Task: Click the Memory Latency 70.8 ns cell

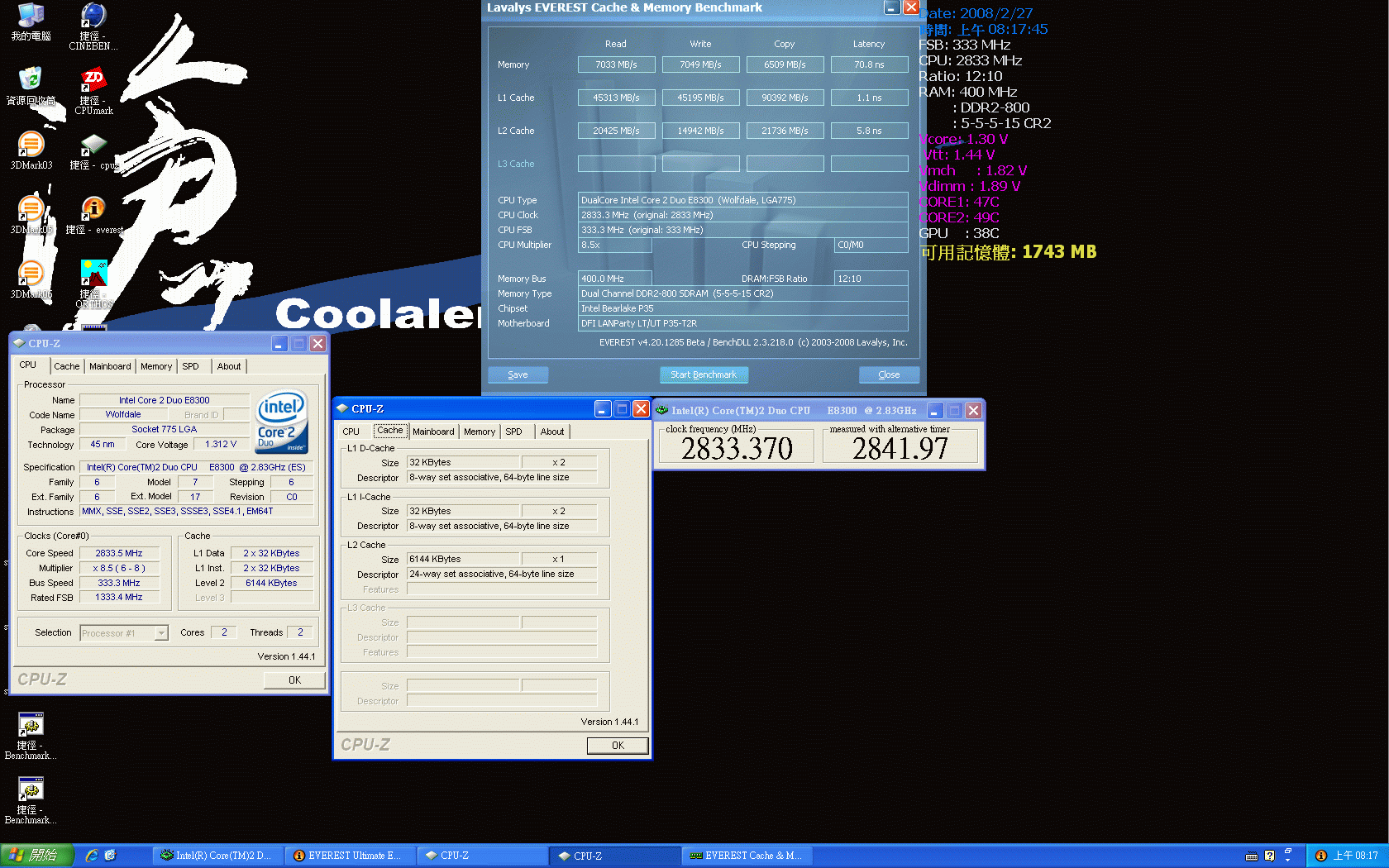Action: (870, 64)
